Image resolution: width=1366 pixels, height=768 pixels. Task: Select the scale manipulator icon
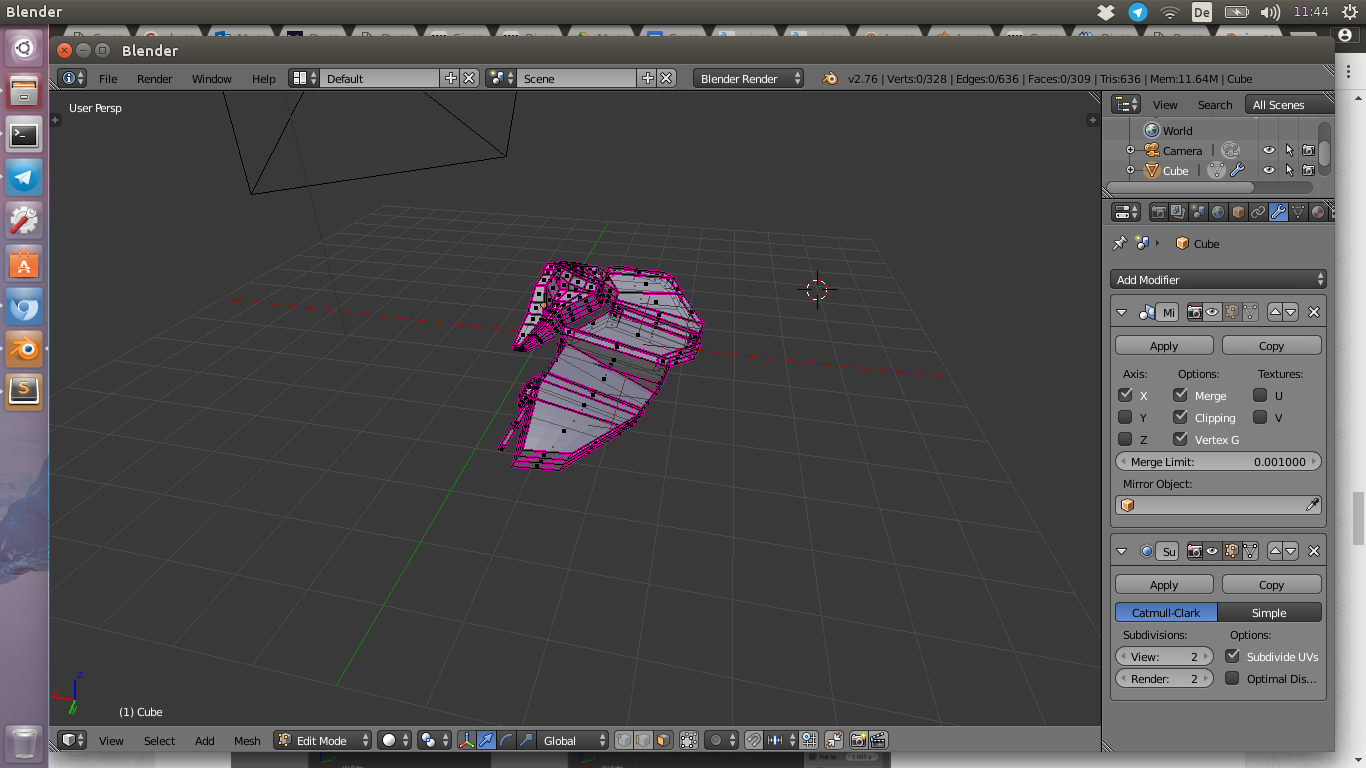click(x=526, y=740)
